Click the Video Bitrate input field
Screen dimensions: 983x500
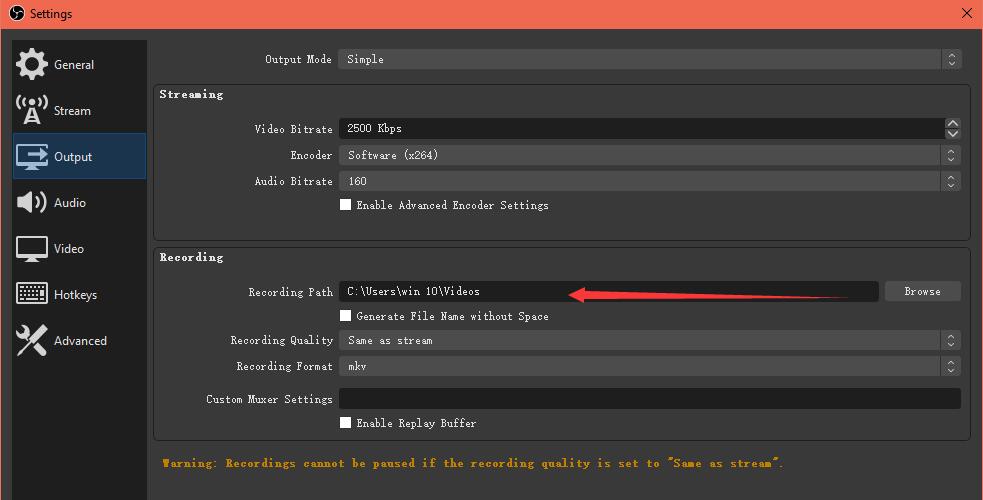pos(641,128)
